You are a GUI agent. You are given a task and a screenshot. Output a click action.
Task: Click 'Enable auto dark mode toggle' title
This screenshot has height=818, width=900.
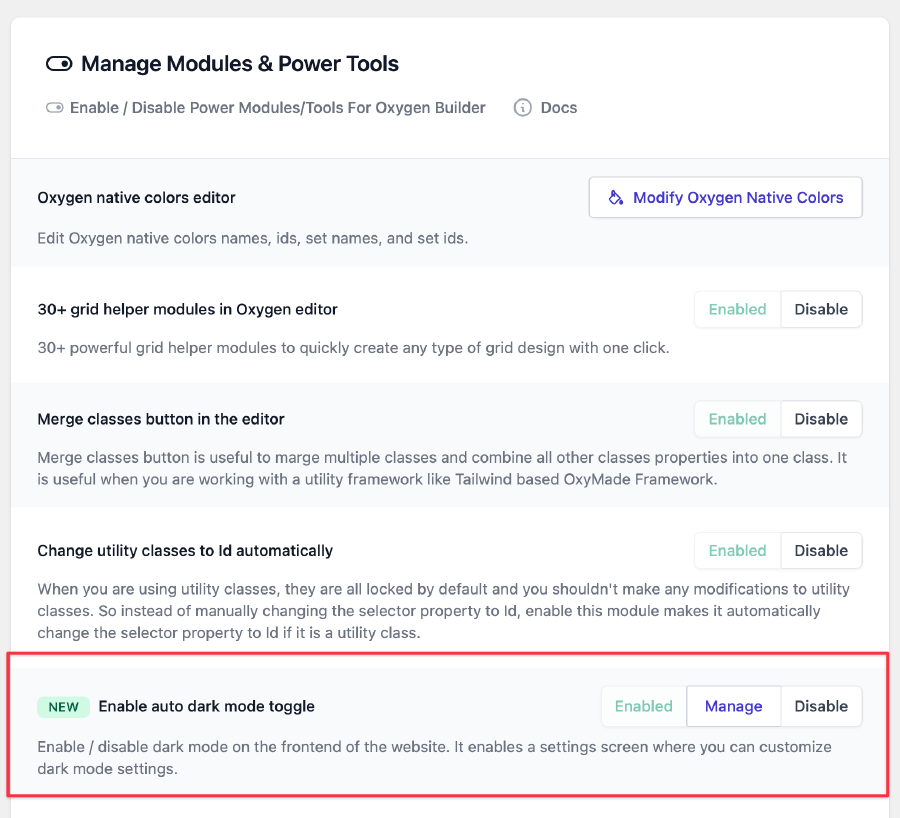[x=207, y=706]
